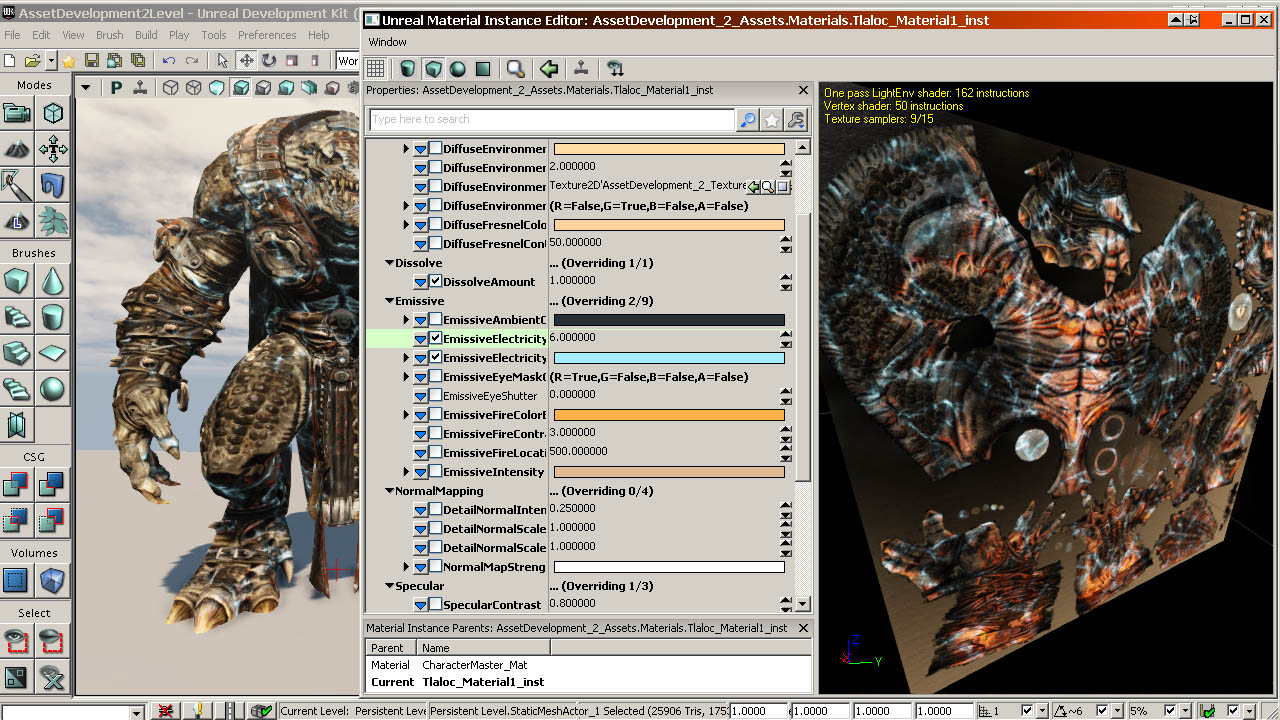Screen dimensions: 1280x720
Task: Click the properties panel vertical scrollbar
Action: click(802, 345)
